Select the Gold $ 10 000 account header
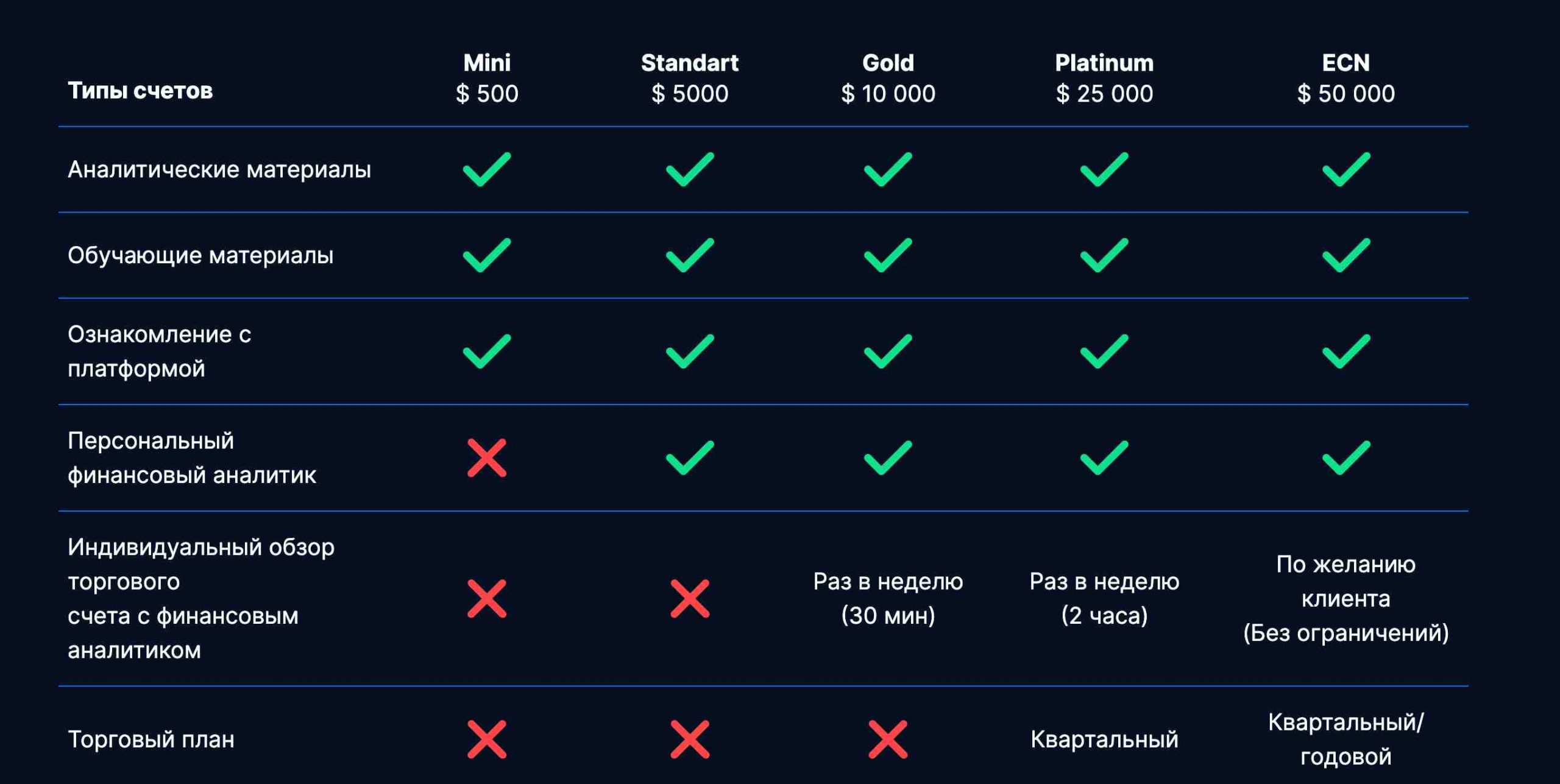Image resolution: width=1560 pixels, height=784 pixels. 887,78
